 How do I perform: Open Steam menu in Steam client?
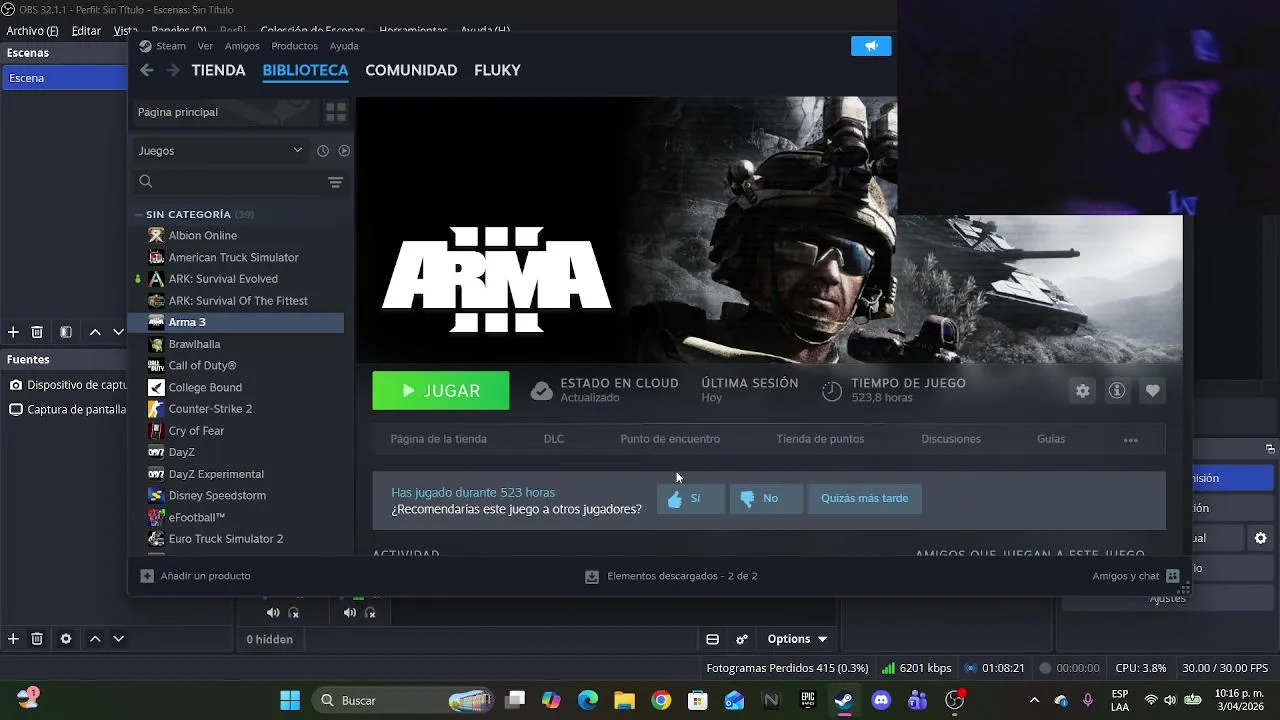coord(162,46)
